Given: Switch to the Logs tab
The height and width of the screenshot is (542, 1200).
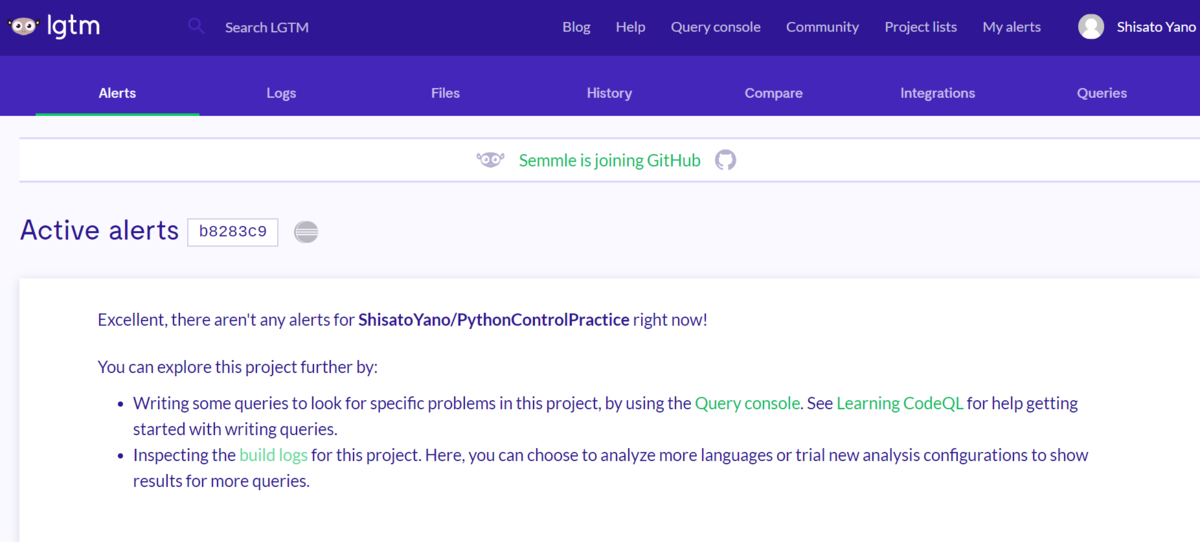Looking at the screenshot, I should pos(281,93).
